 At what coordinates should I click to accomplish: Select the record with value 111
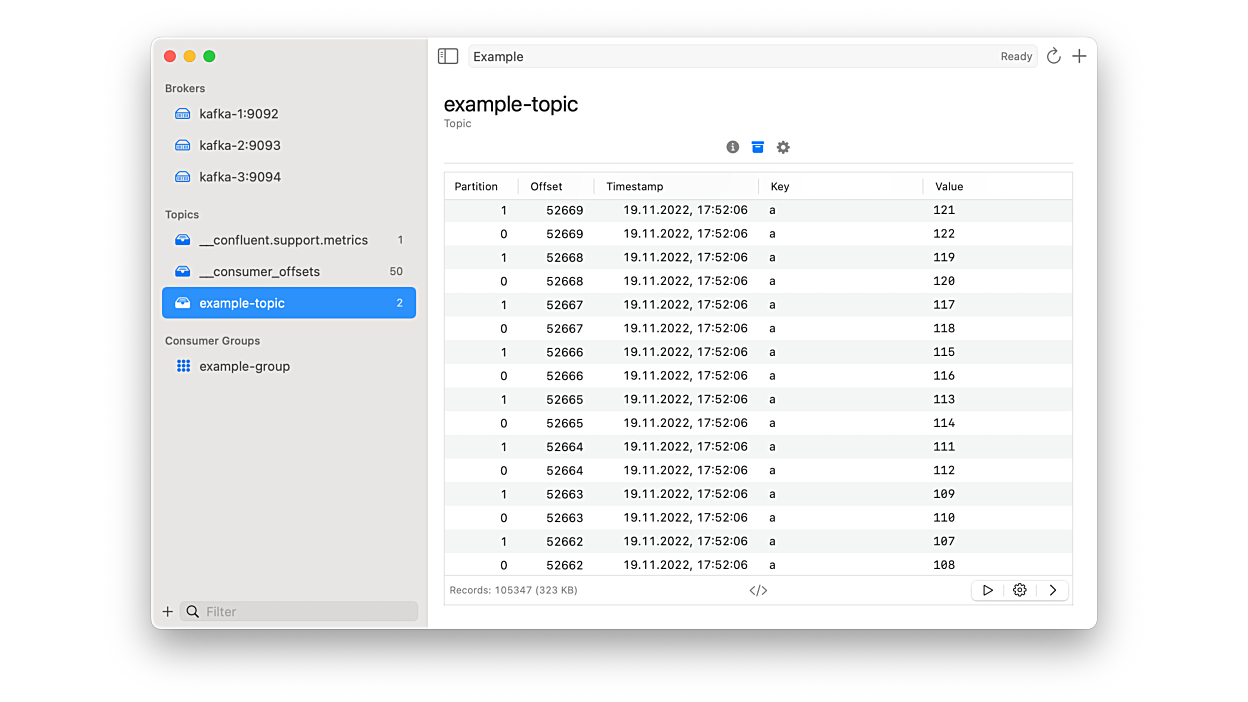pyautogui.click(x=758, y=447)
